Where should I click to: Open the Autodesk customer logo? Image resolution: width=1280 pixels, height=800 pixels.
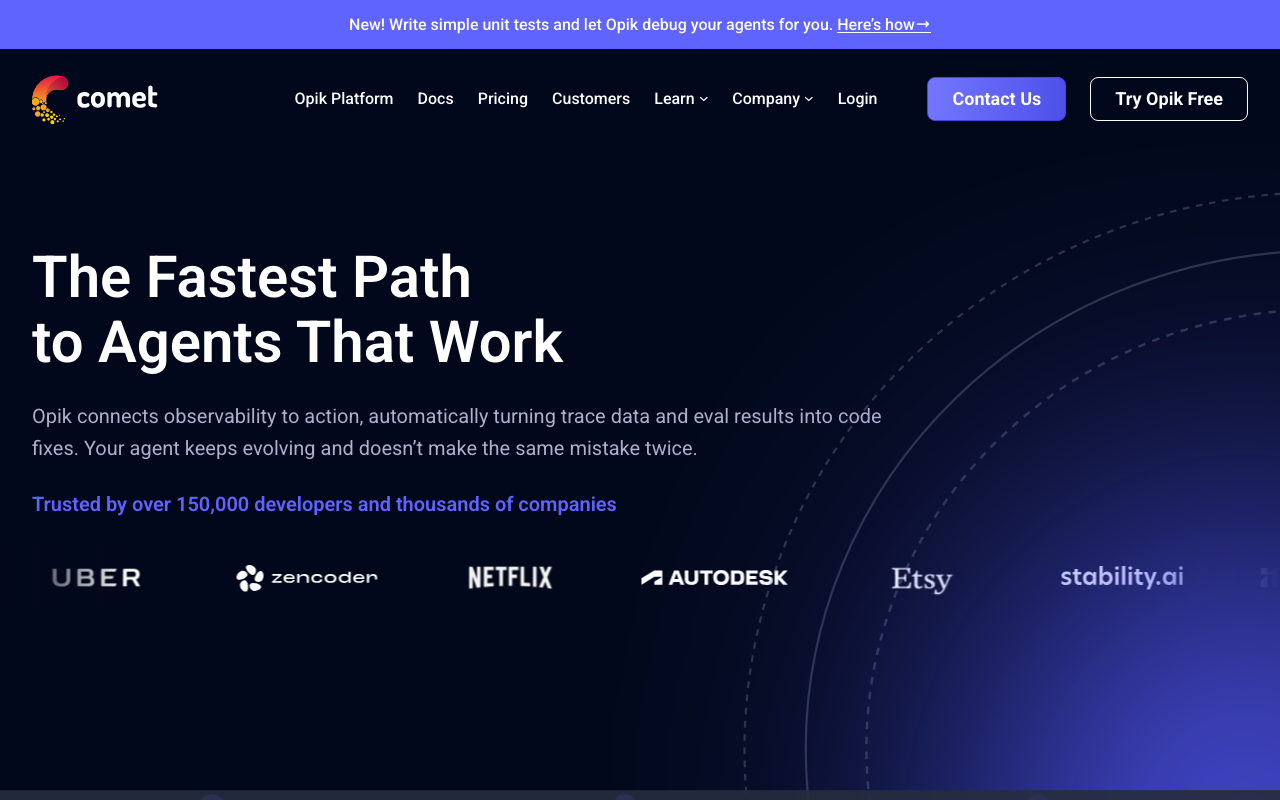pyautogui.click(x=714, y=577)
